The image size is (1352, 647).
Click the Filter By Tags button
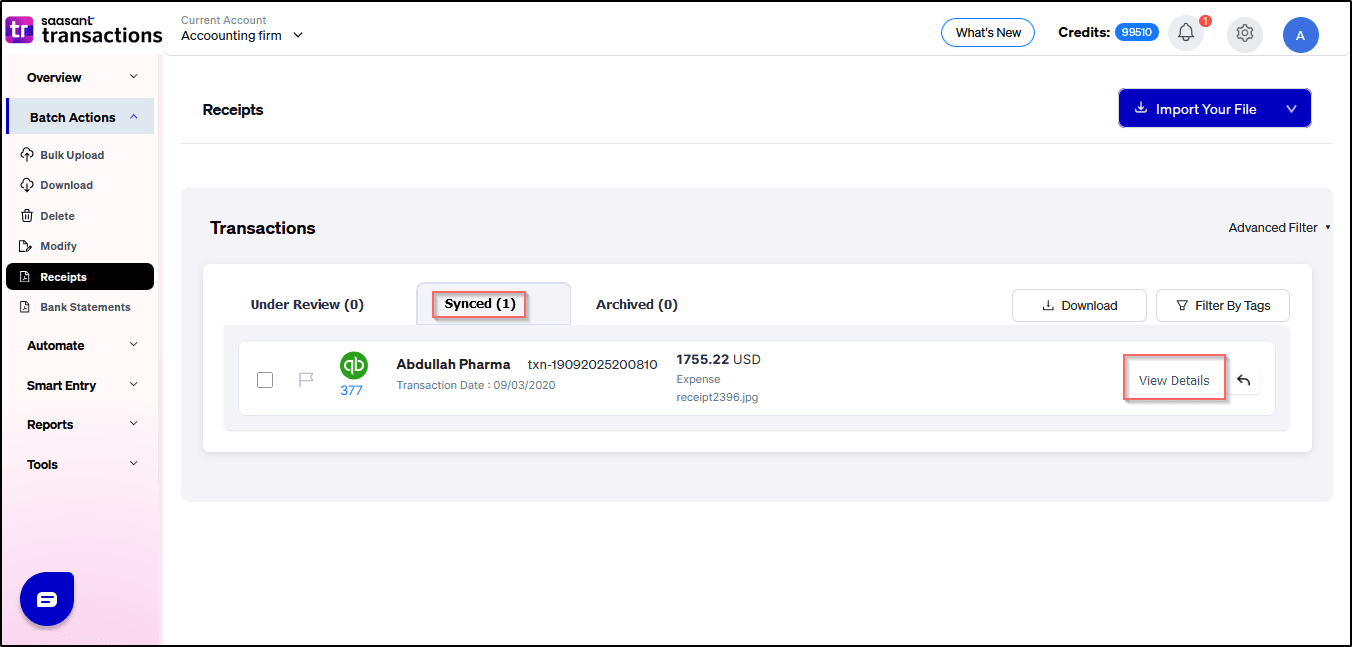pyautogui.click(x=1222, y=306)
